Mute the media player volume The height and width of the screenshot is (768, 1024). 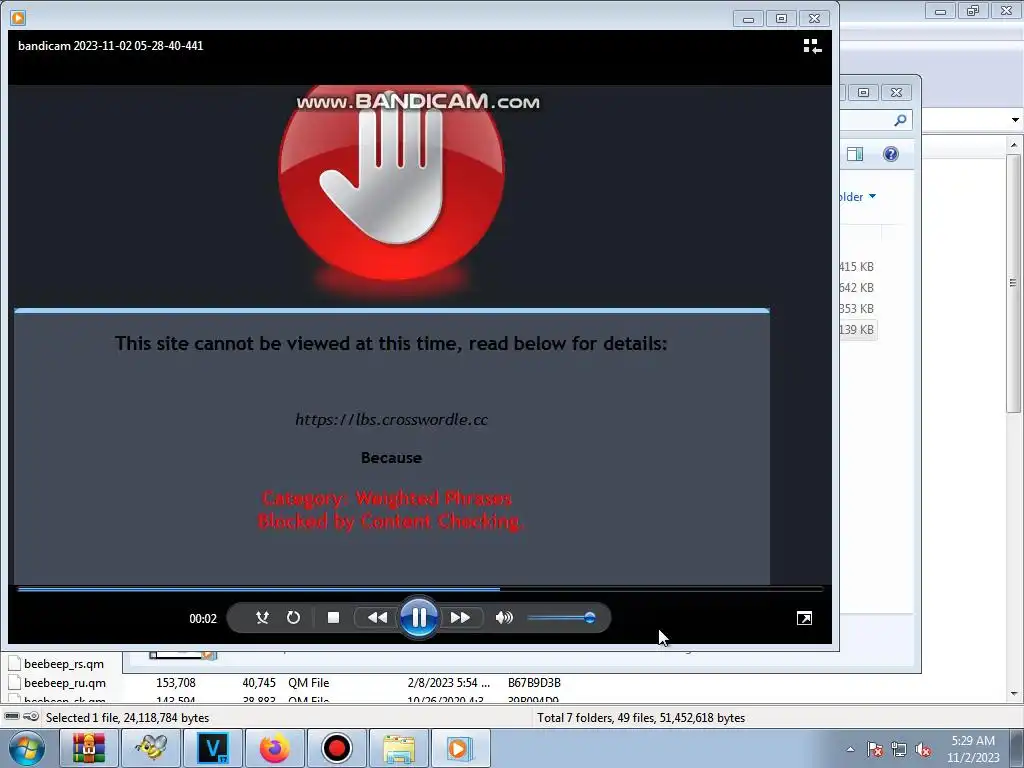pos(504,617)
